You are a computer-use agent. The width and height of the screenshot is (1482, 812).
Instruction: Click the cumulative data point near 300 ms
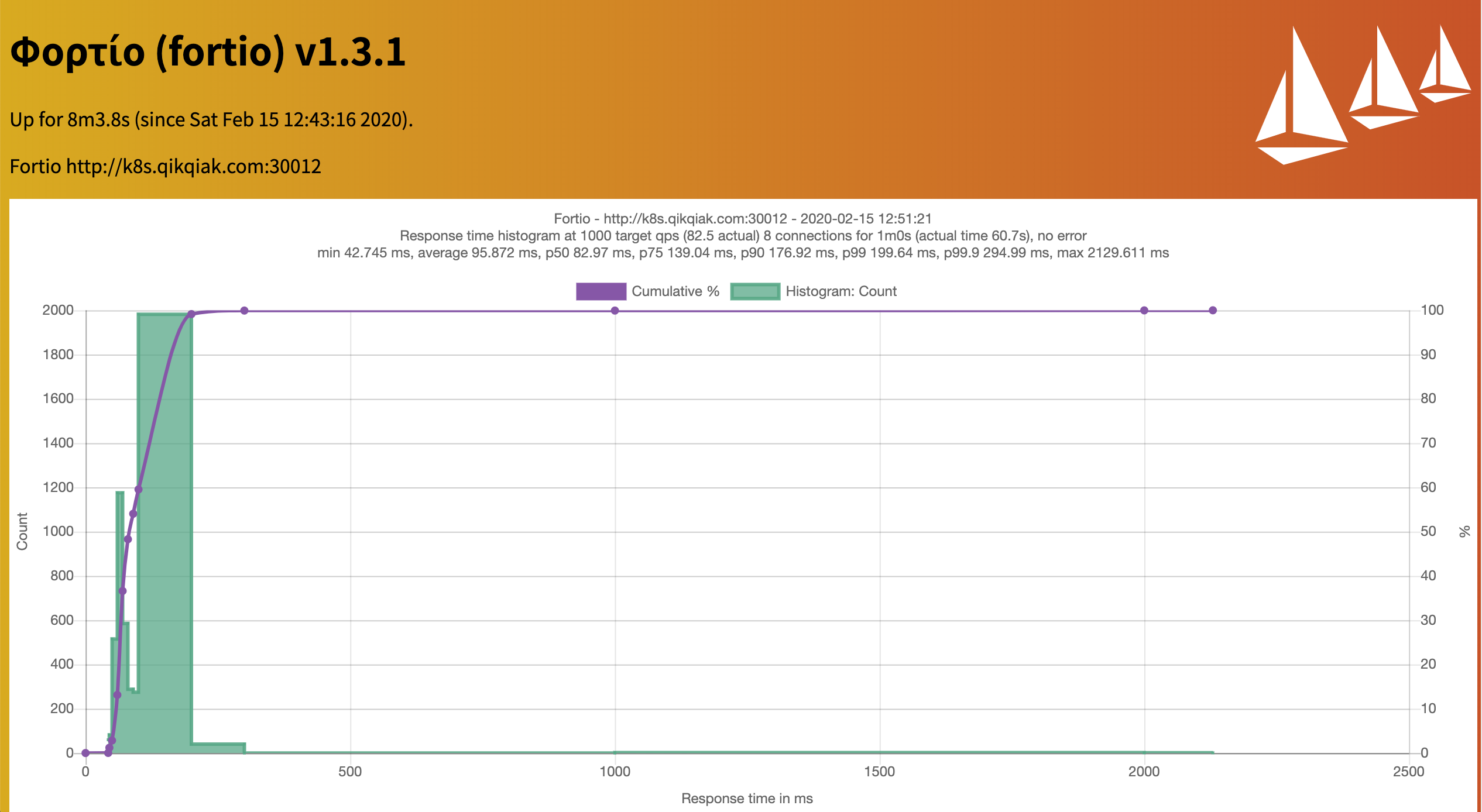tap(245, 311)
